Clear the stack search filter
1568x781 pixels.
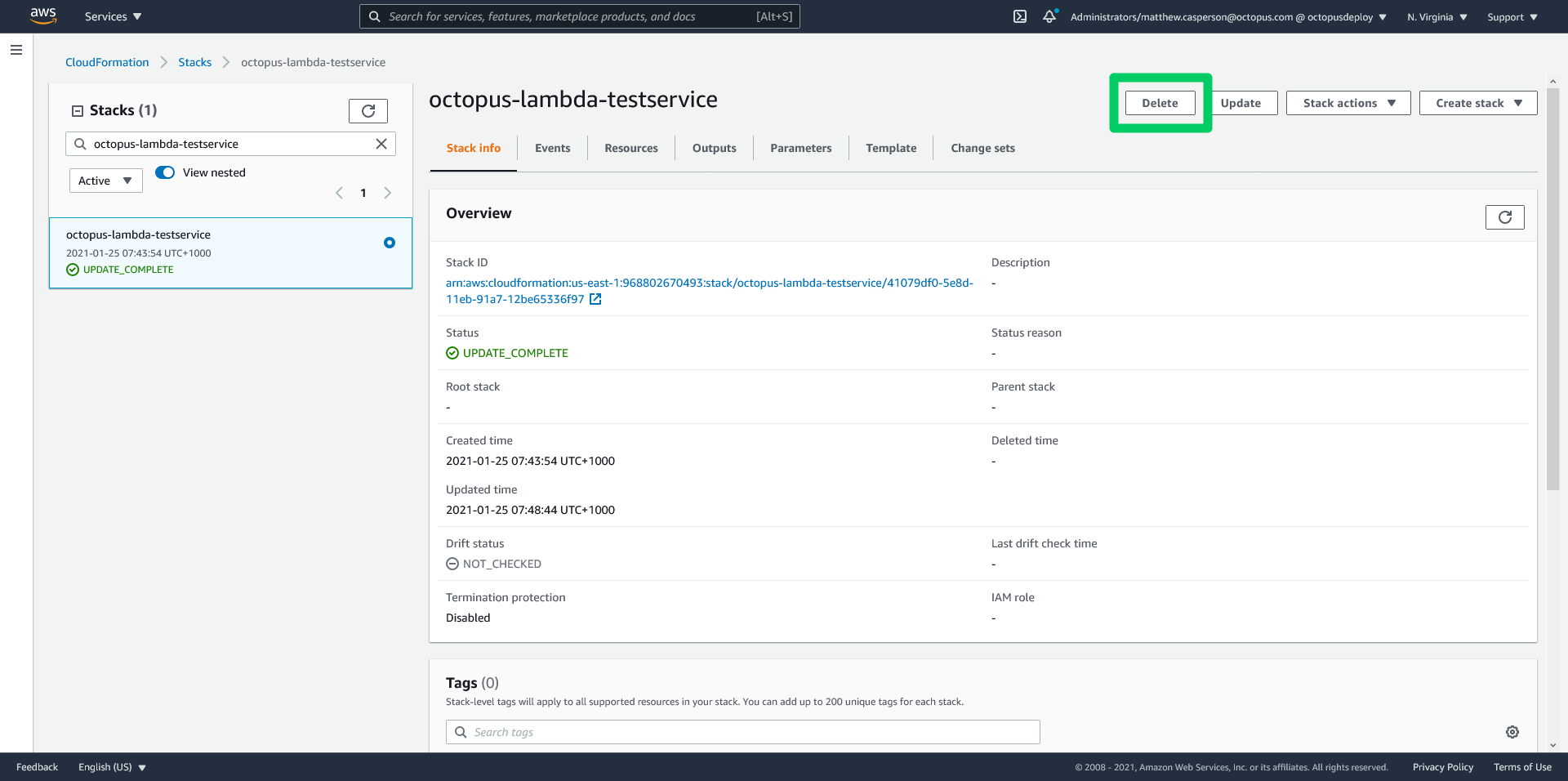click(x=381, y=144)
